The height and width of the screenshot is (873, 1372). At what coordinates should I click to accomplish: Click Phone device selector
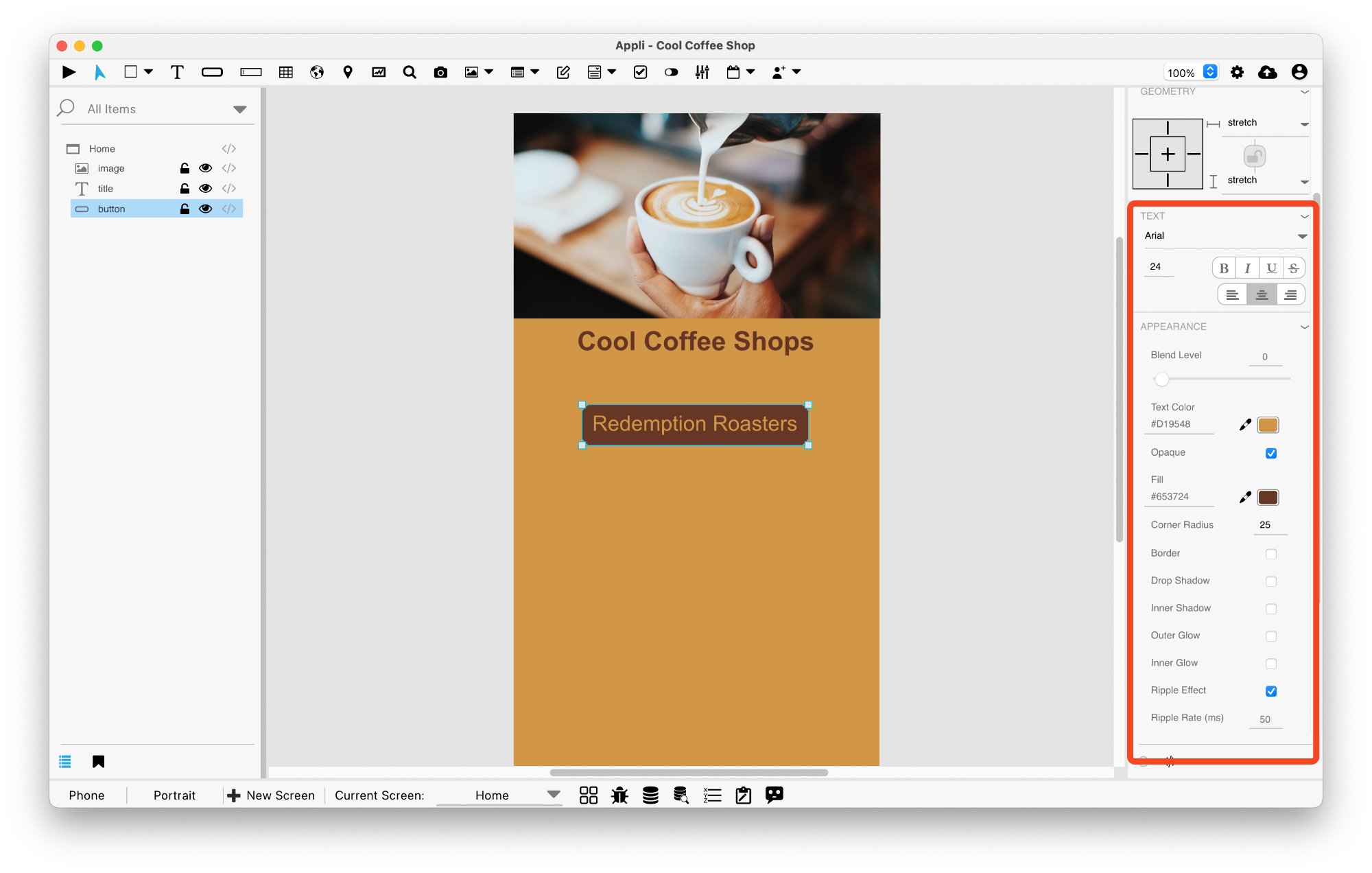[86, 795]
